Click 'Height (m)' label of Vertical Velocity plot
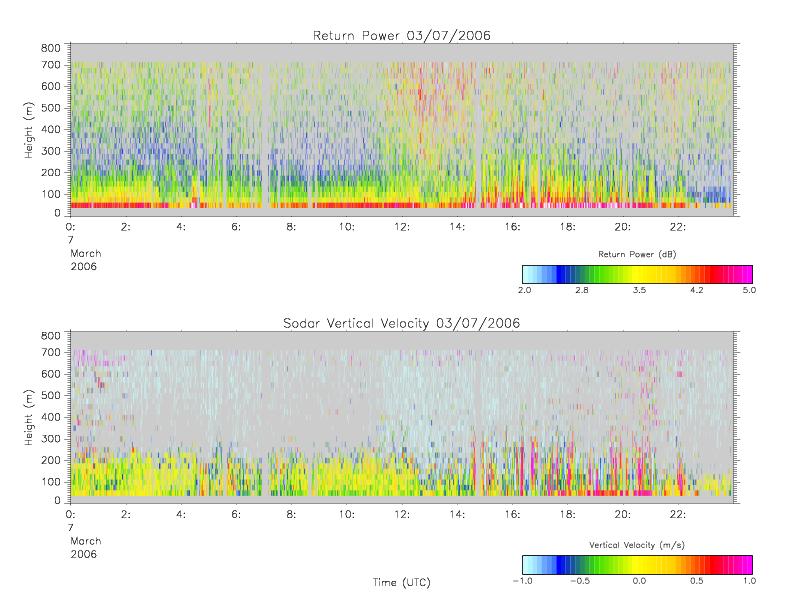This screenshot has width=791, height=611. click(x=29, y=417)
